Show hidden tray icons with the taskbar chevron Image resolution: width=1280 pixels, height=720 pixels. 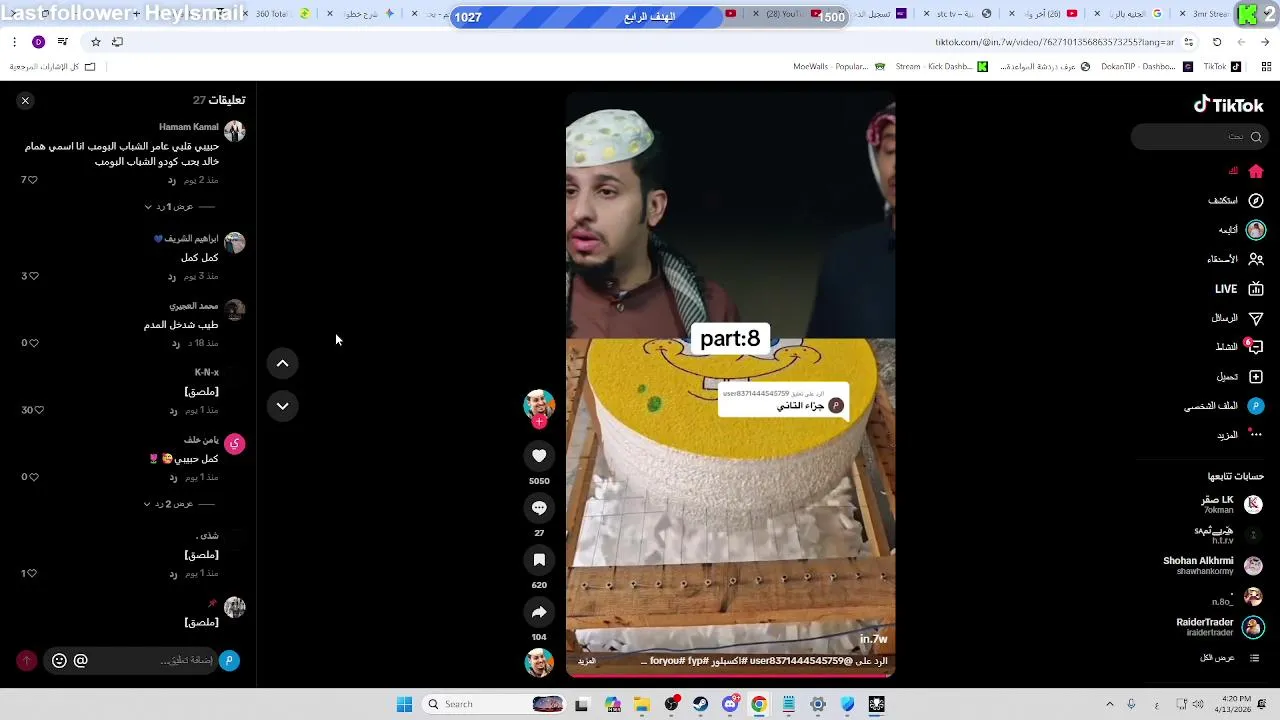pos(1109,704)
